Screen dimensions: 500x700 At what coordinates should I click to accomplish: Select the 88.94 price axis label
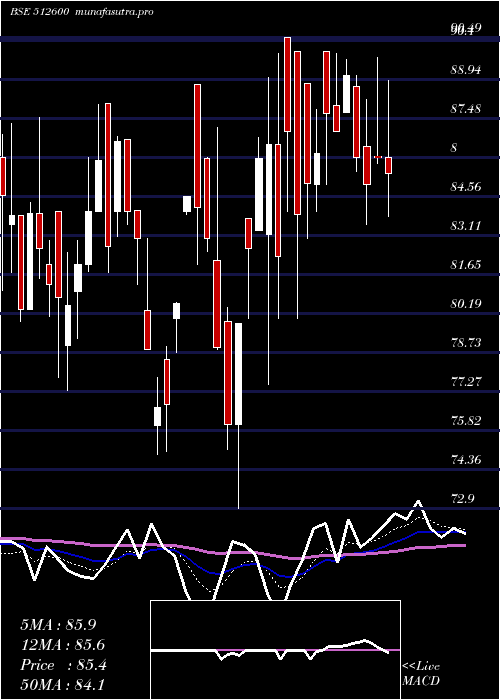tap(466, 70)
